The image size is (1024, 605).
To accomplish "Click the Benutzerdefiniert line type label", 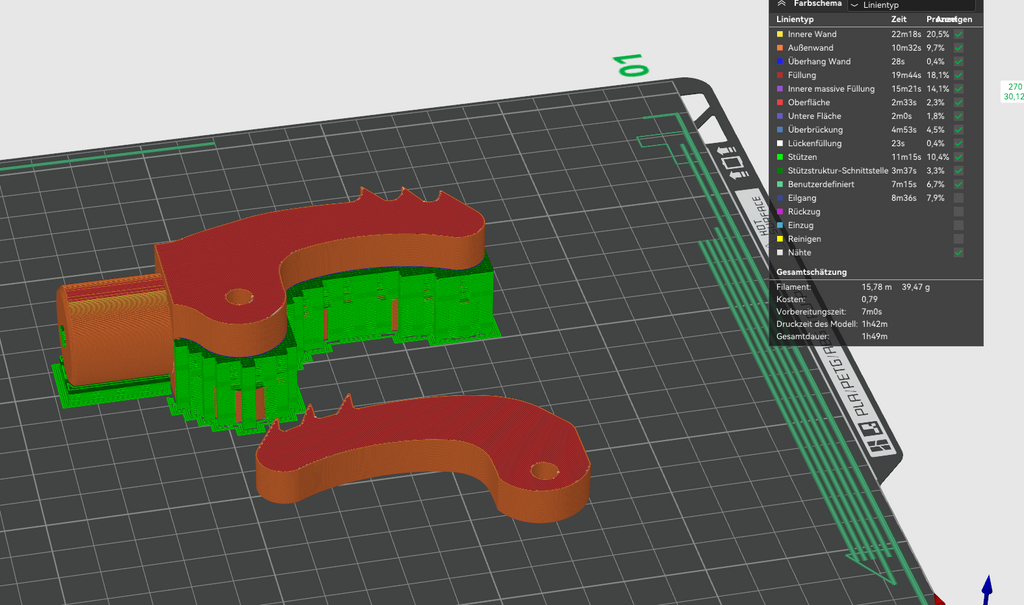I will [x=818, y=184].
